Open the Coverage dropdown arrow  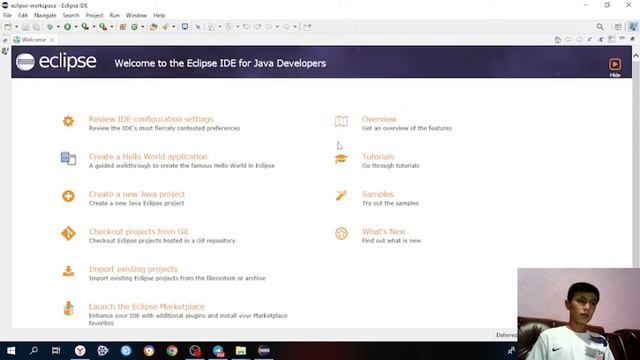point(93,27)
